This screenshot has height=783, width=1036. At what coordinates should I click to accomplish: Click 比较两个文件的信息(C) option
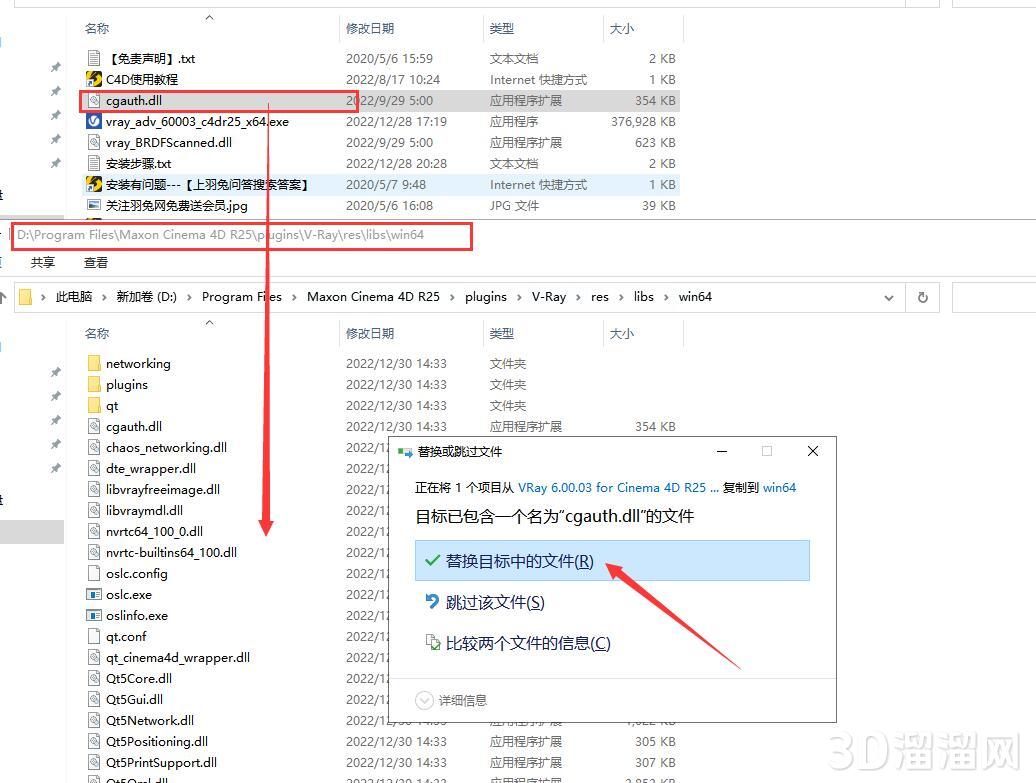(x=527, y=643)
